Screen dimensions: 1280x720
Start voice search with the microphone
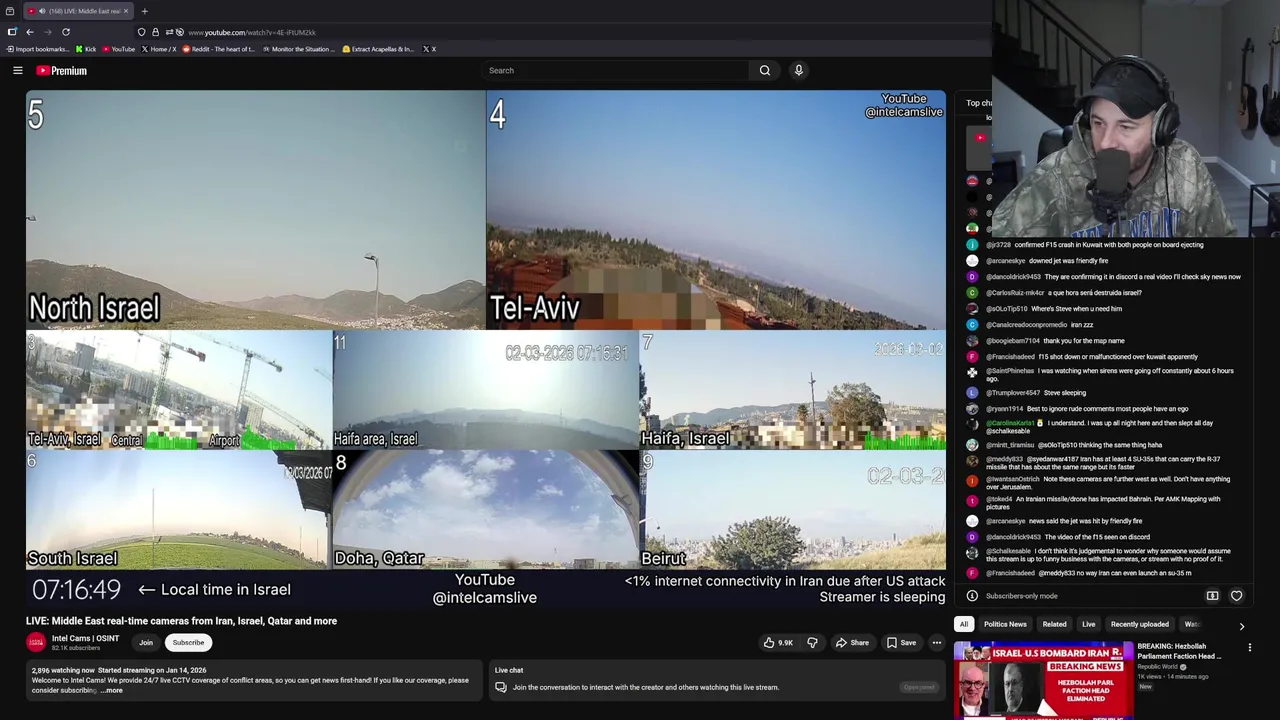[x=798, y=70]
